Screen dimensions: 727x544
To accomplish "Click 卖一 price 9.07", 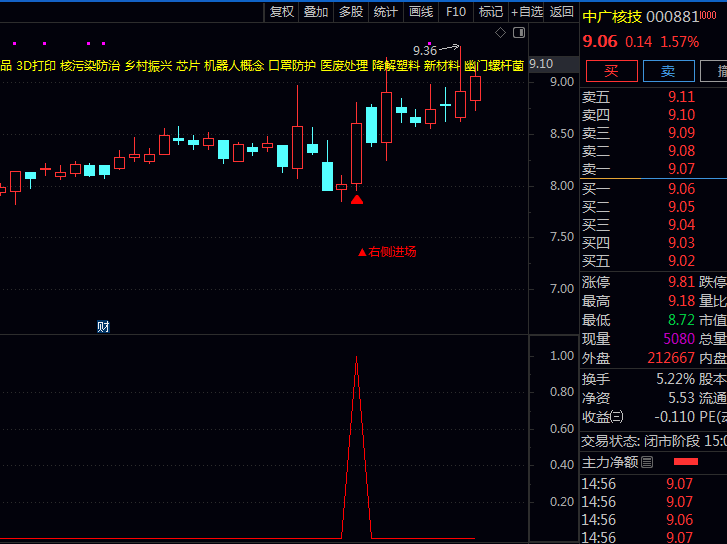I will point(682,169).
